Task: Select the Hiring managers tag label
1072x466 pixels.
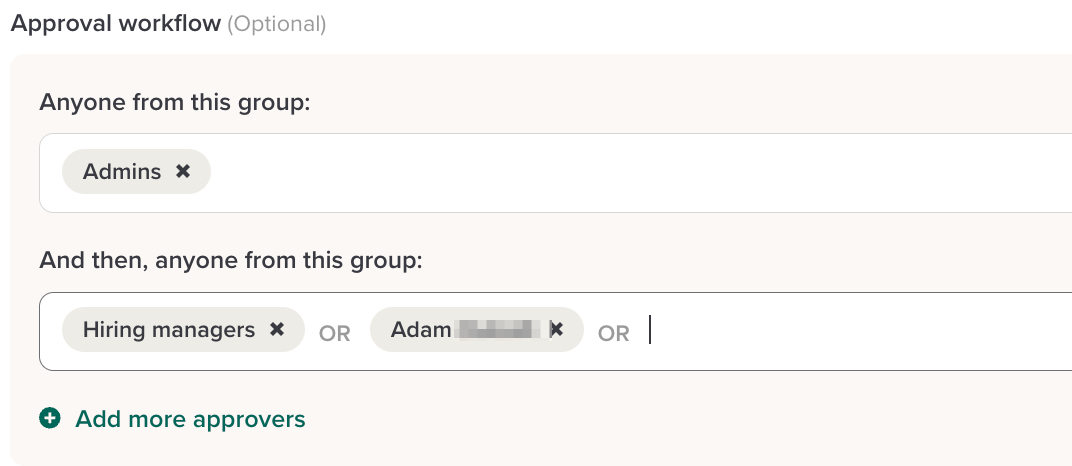Action: pos(169,329)
